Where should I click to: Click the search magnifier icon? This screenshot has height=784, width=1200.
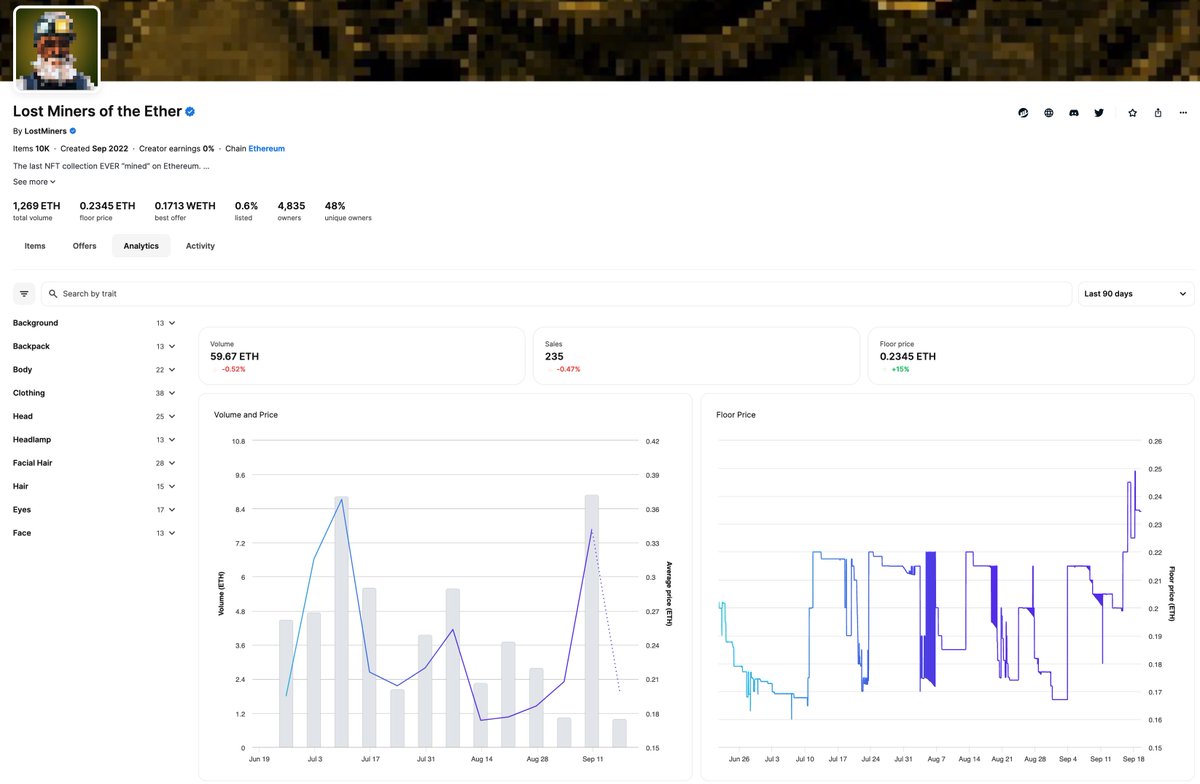click(53, 294)
